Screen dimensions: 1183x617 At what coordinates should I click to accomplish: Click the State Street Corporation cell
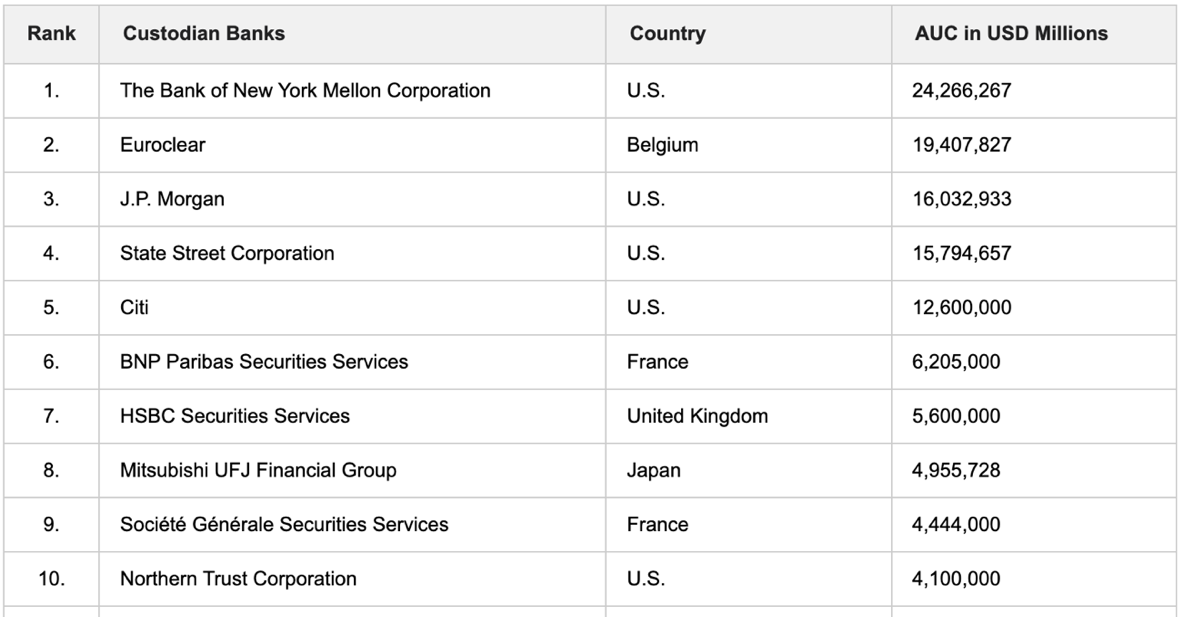pos(352,253)
